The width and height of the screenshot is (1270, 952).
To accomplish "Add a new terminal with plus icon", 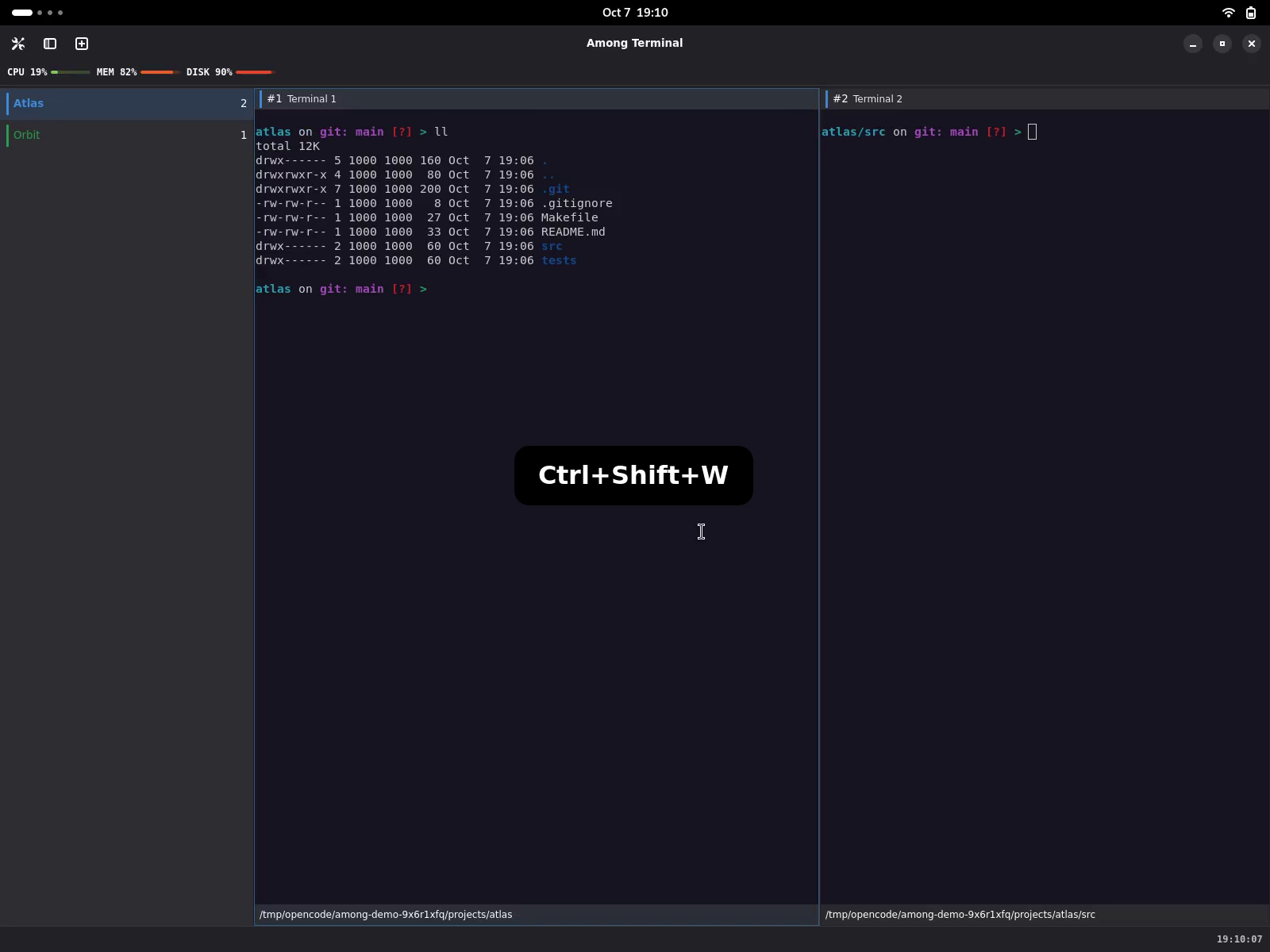I will [82, 44].
